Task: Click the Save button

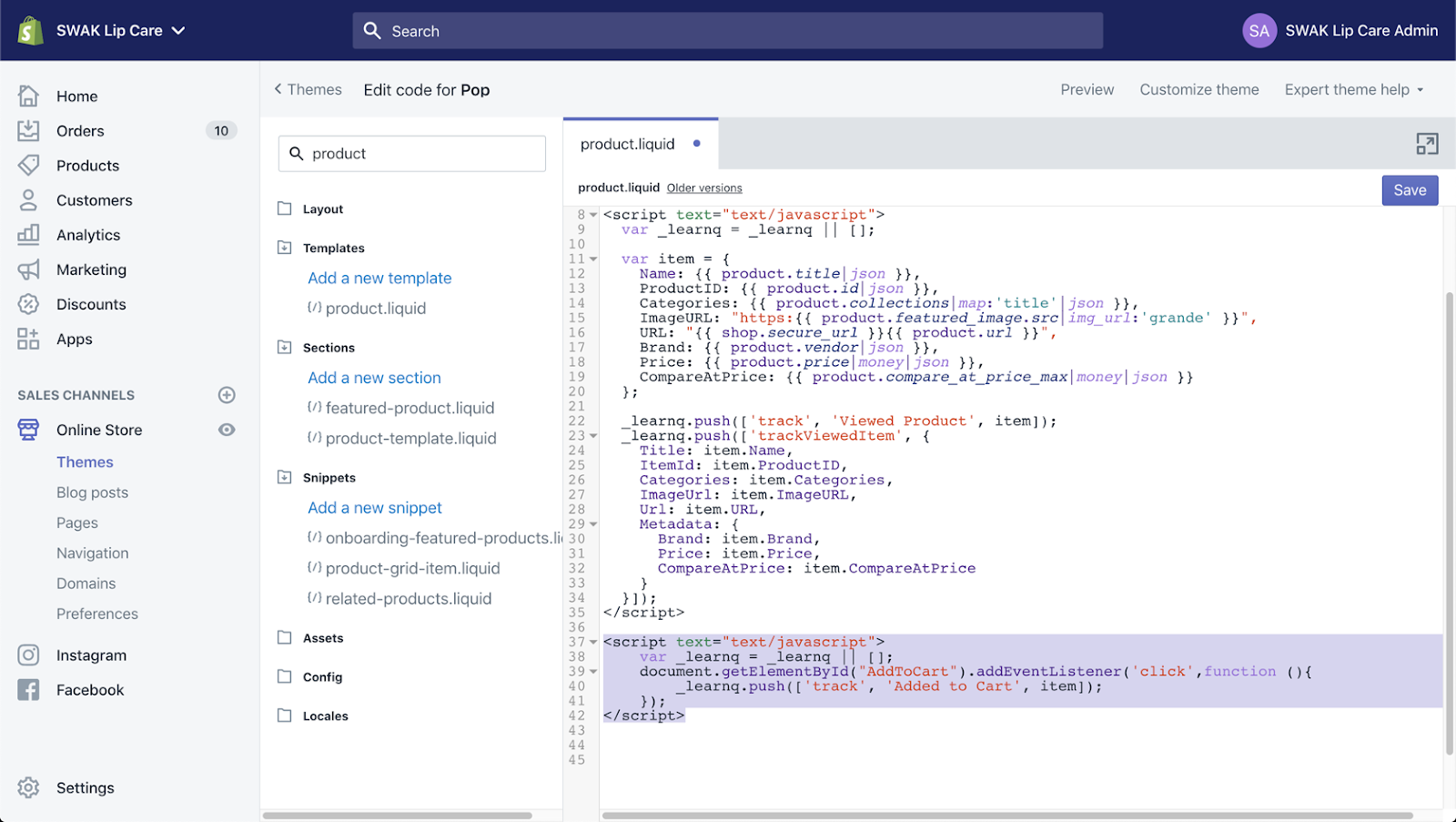Action: pos(1410,190)
